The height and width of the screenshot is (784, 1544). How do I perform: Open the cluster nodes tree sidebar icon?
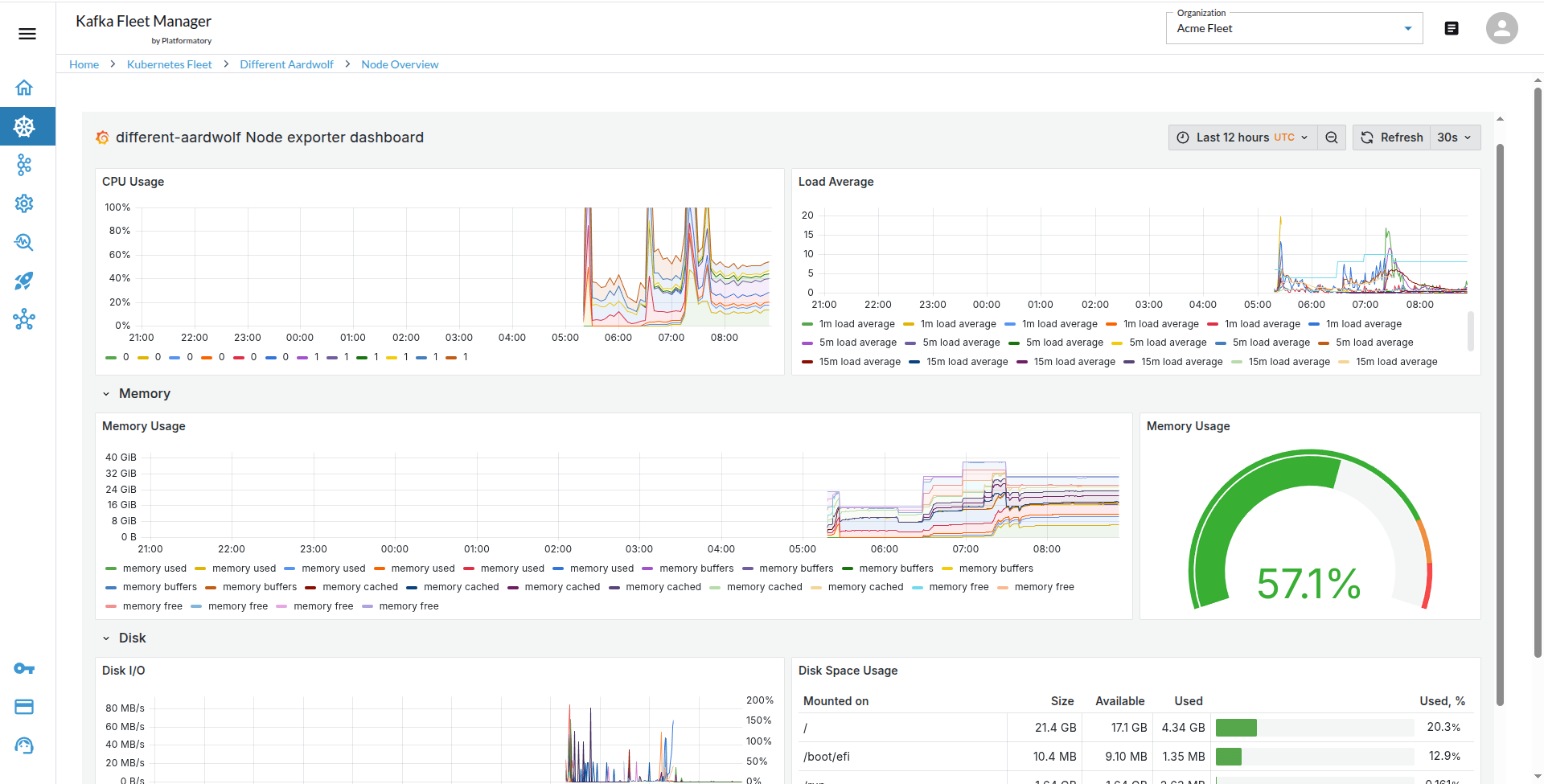click(x=24, y=165)
